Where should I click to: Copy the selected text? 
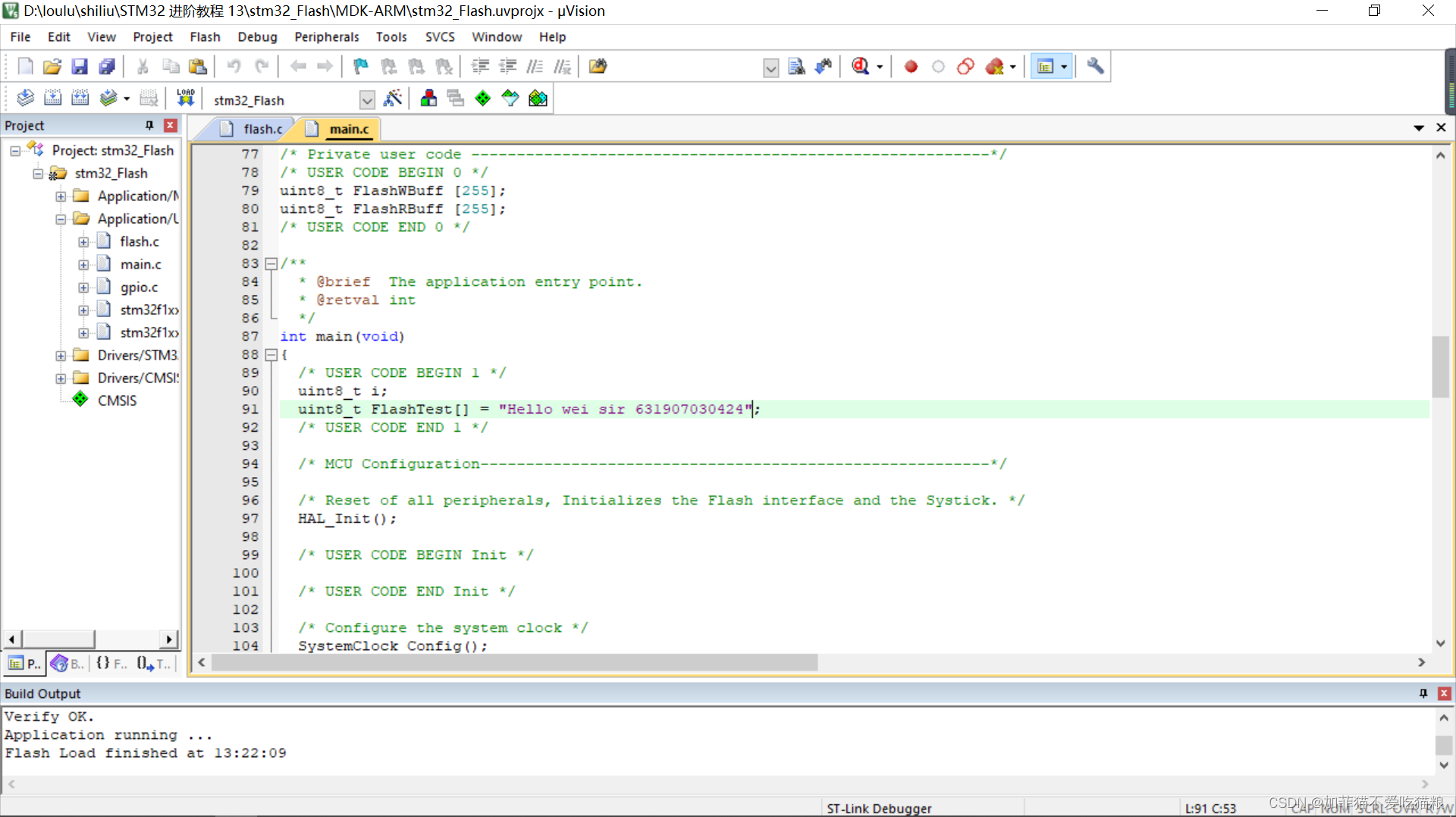(171, 66)
